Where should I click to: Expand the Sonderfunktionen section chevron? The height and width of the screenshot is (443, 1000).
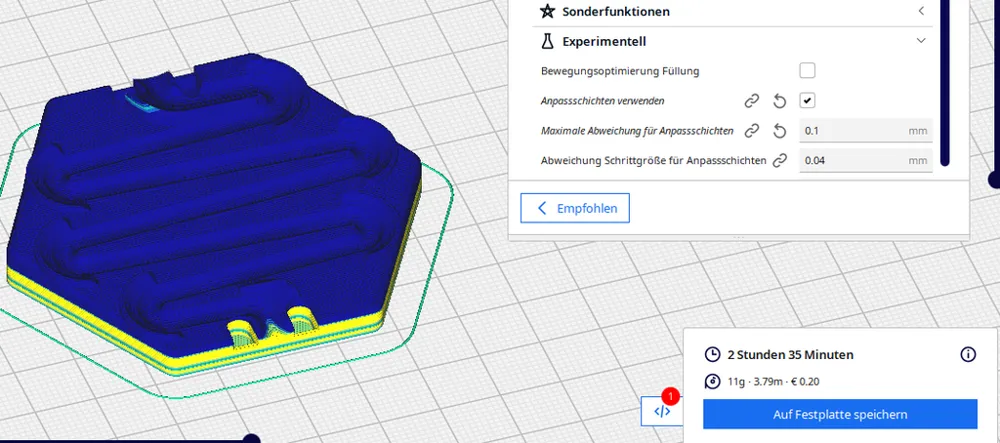(921, 11)
